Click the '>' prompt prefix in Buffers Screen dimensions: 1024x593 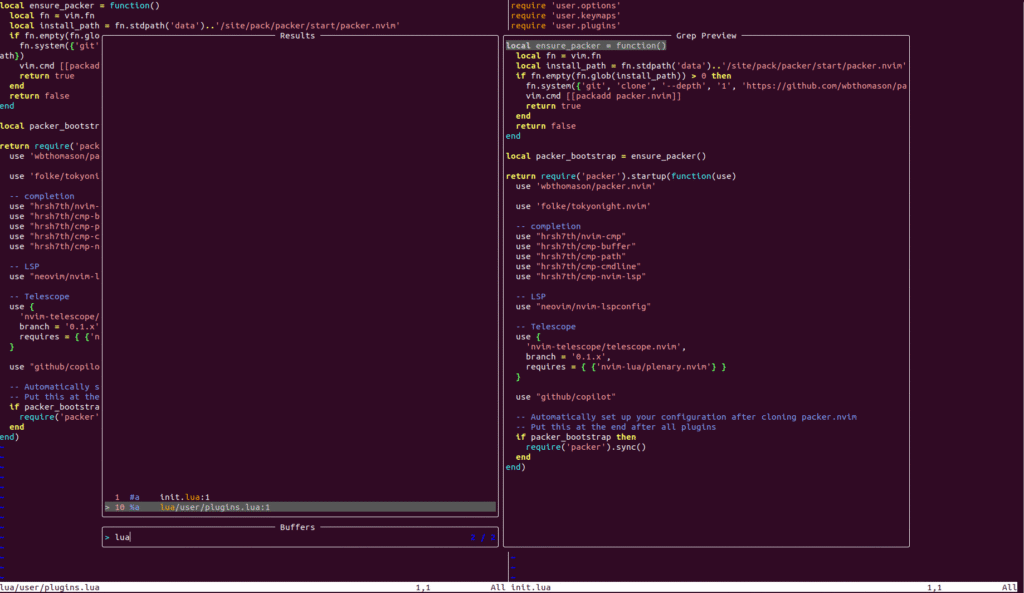107,537
